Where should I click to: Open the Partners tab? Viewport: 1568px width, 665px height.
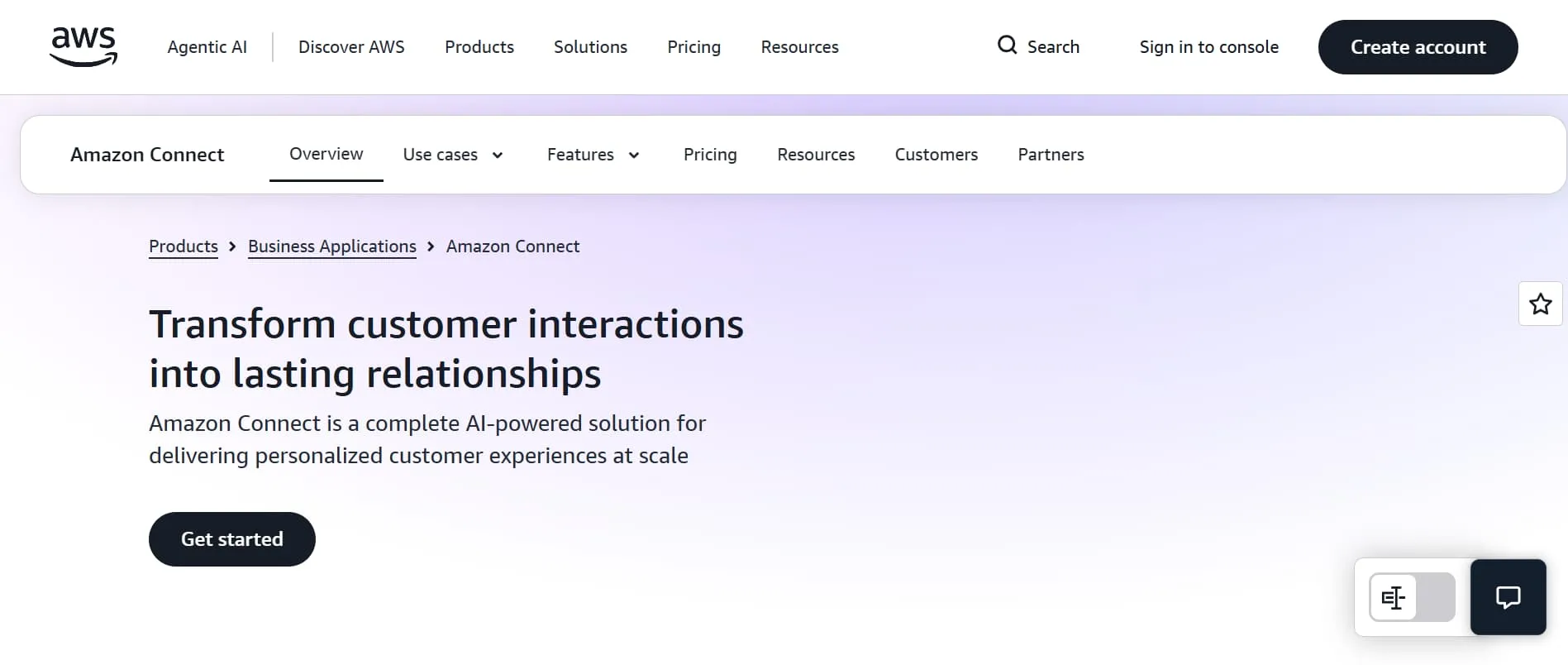click(x=1051, y=155)
